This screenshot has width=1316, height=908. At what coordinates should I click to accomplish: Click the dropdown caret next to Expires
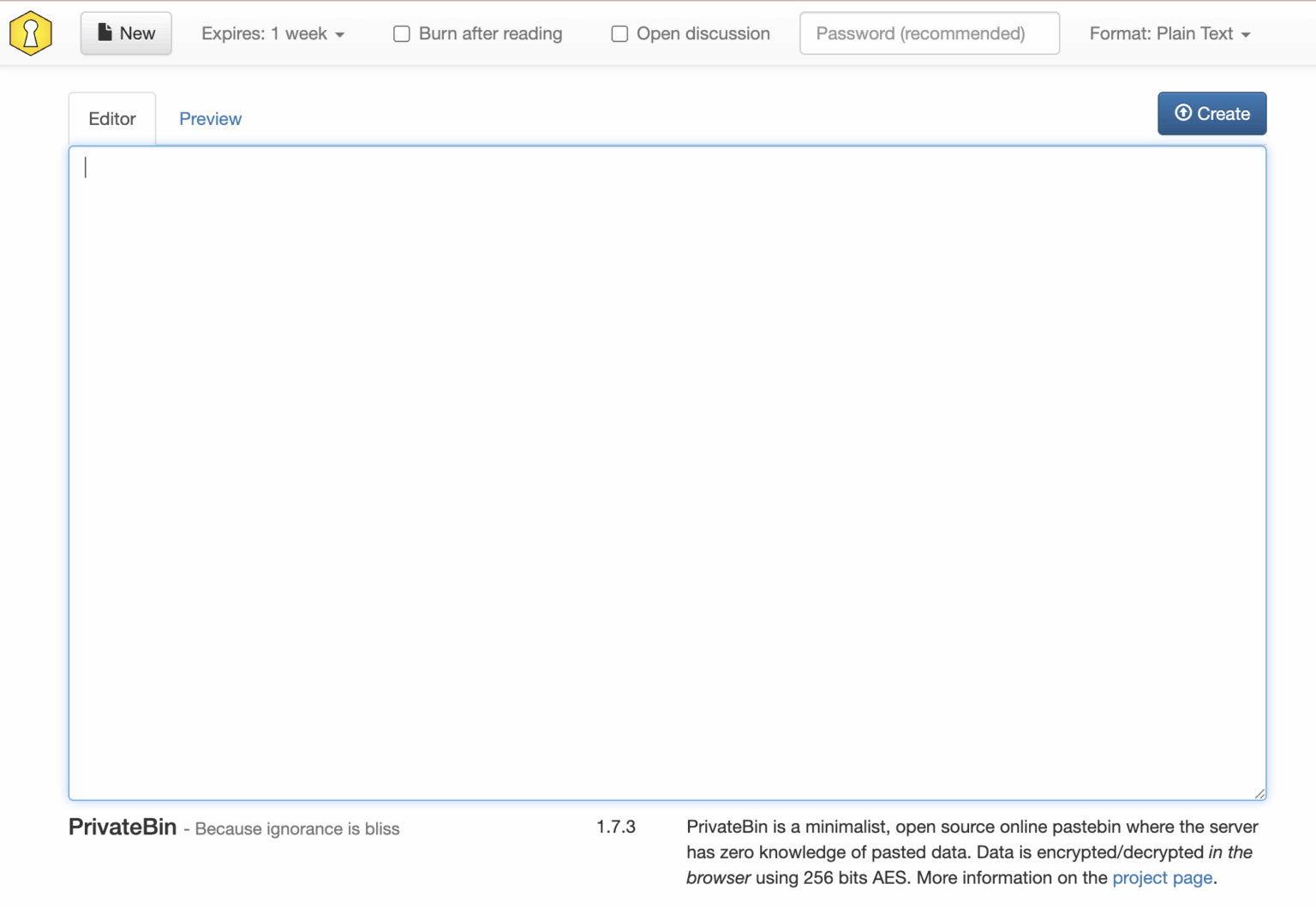point(340,34)
